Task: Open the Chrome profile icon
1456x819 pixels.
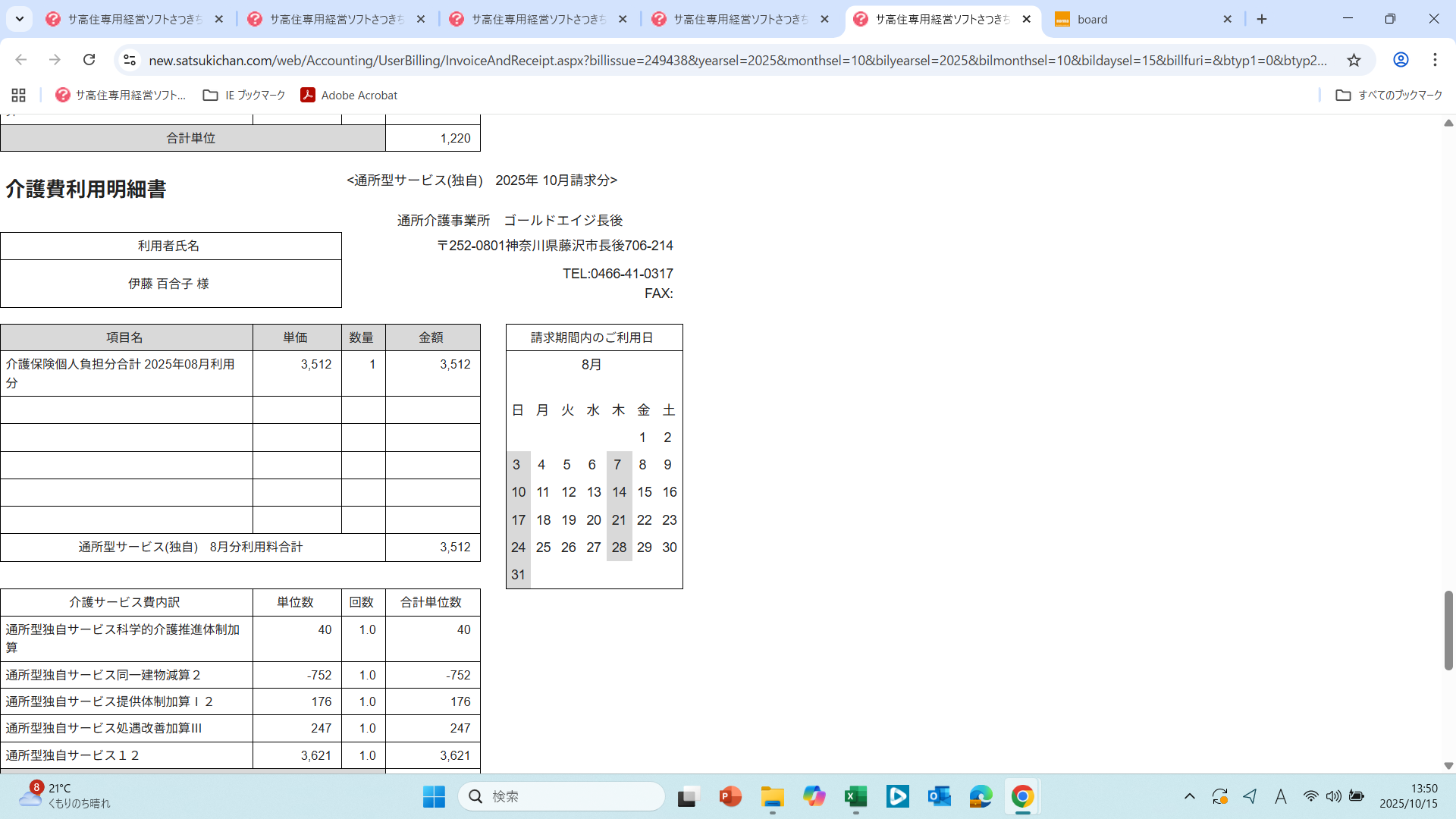Action: click(x=1401, y=60)
